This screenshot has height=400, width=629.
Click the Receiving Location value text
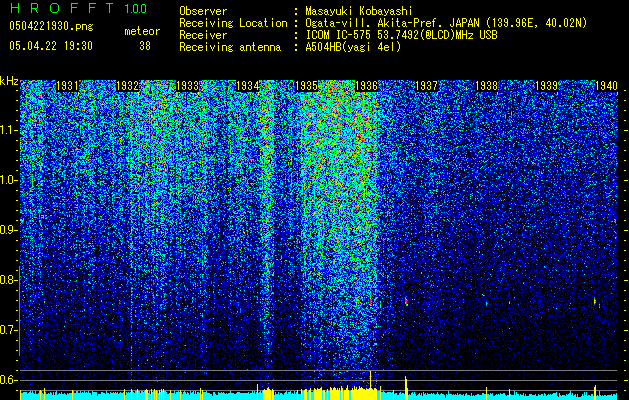(446, 23)
